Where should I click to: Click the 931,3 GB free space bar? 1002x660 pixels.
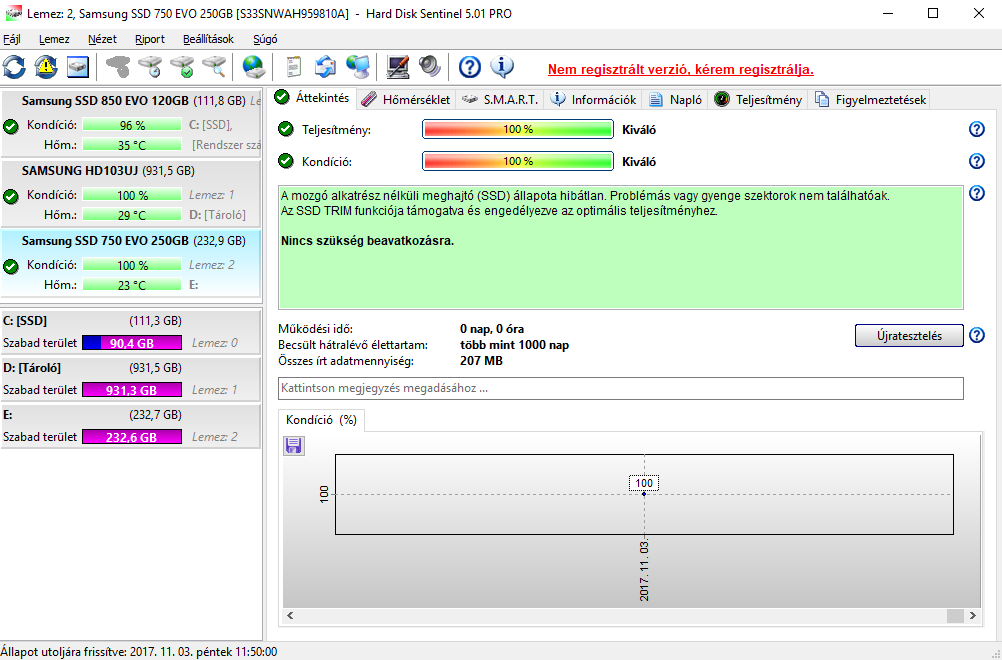[x=132, y=390]
